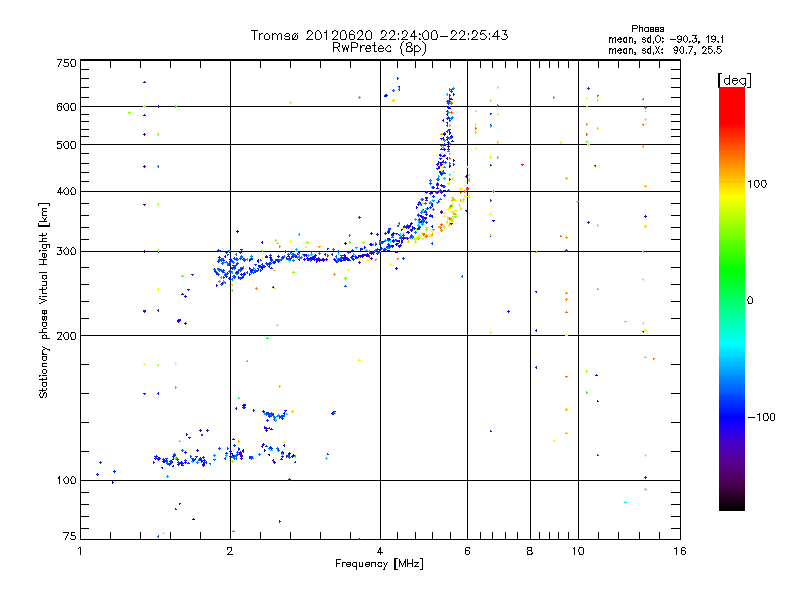Click the y-axis tick label '200'
The height and width of the screenshot is (600, 800).
tap(66, 336)
